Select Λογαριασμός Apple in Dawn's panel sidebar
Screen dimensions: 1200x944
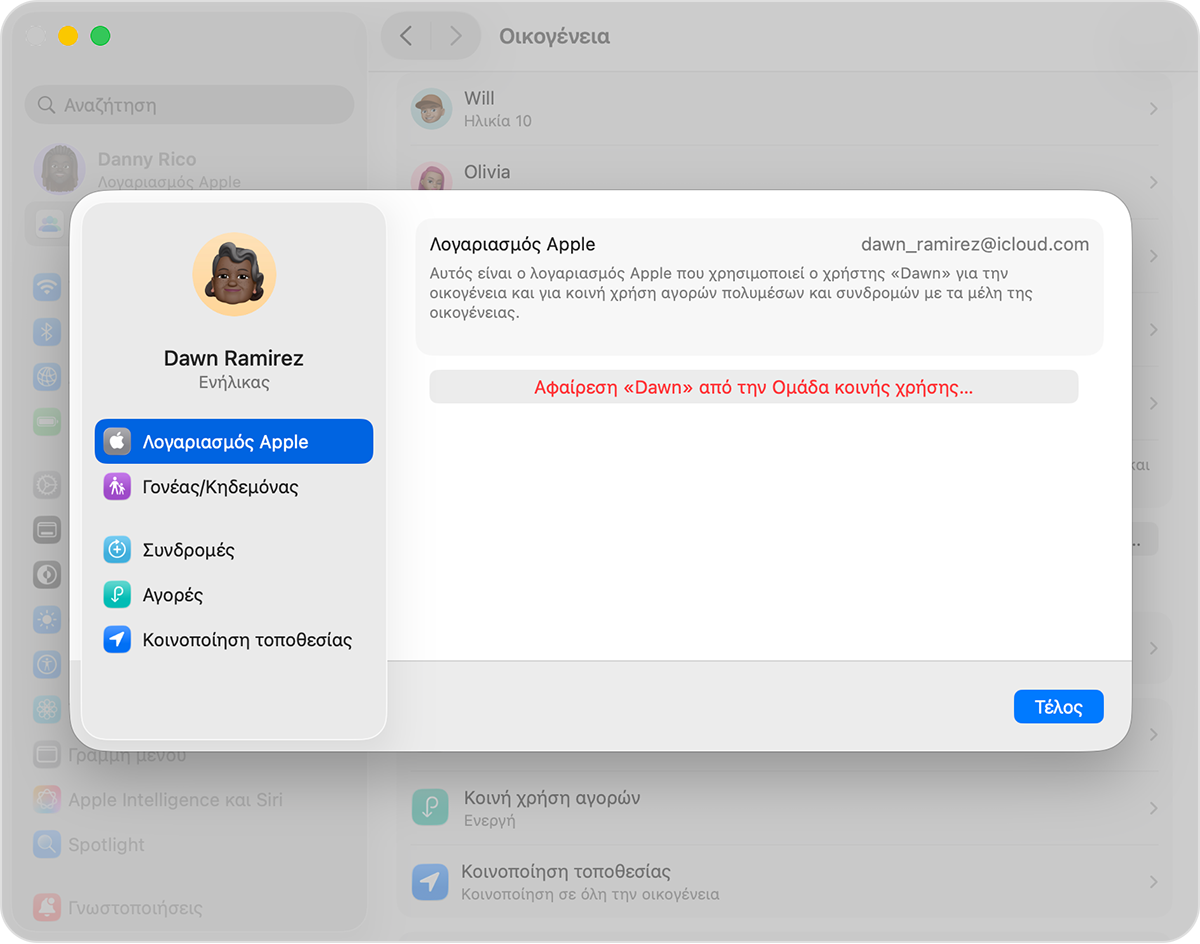[x=233, y=441]
